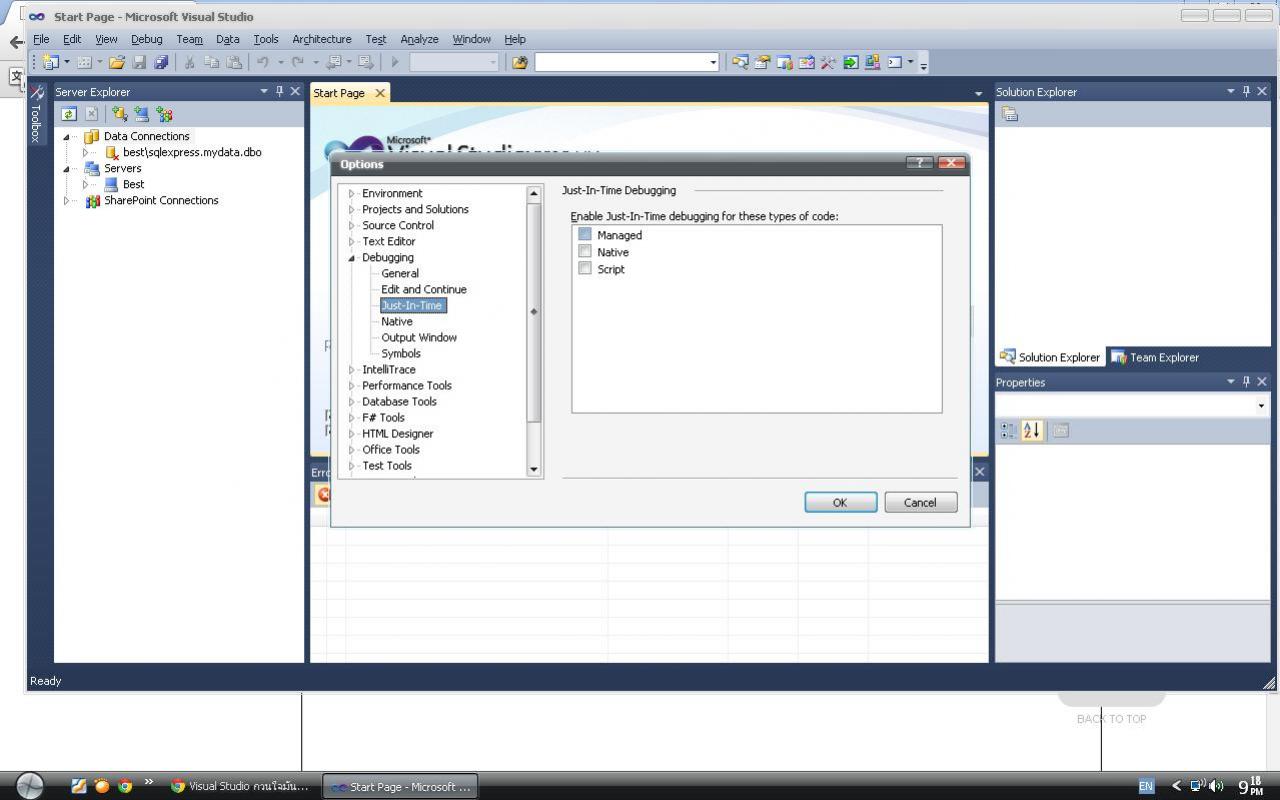Viewport: 1280px width, 800px height.
Task: Click the Save All toolbar icon
Action: tap(161, 62)
